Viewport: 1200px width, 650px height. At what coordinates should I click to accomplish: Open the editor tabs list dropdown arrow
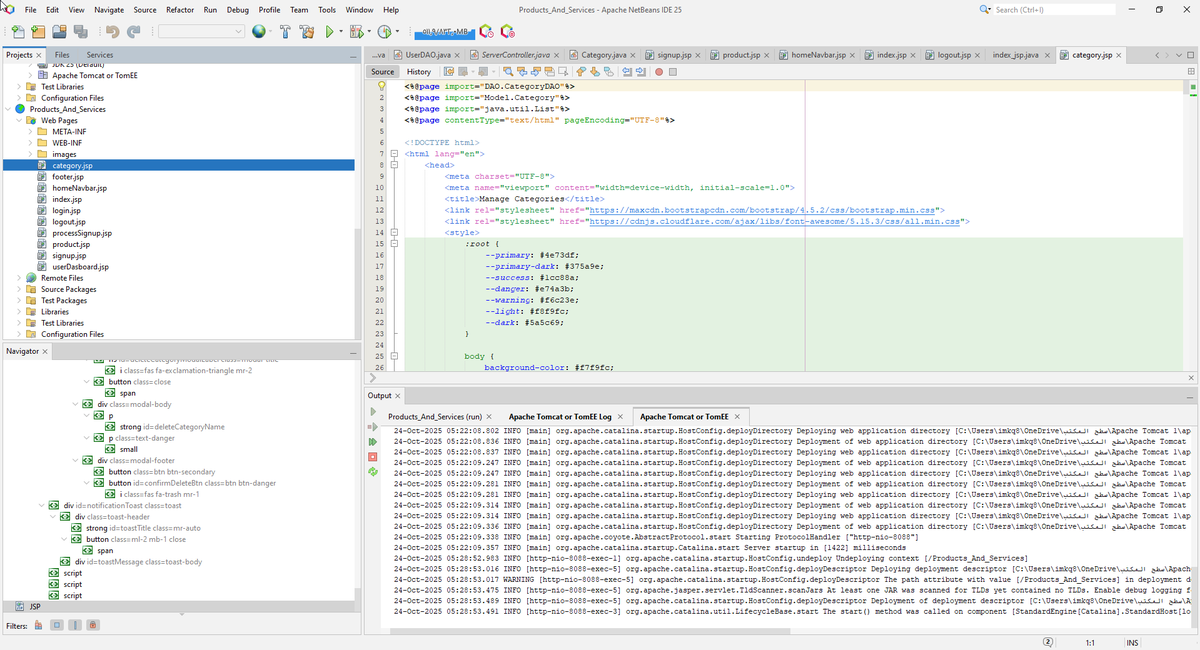point(1177,54)
